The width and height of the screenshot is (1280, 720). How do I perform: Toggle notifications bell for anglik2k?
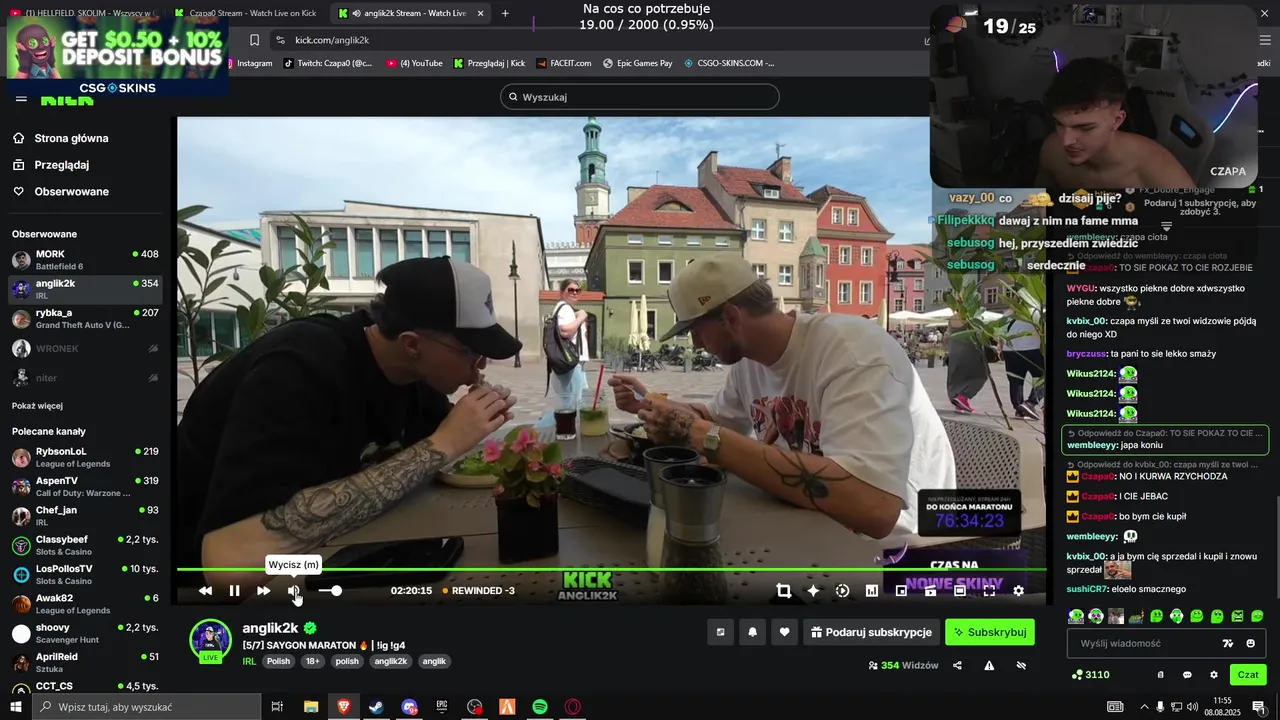pos(753,632)
